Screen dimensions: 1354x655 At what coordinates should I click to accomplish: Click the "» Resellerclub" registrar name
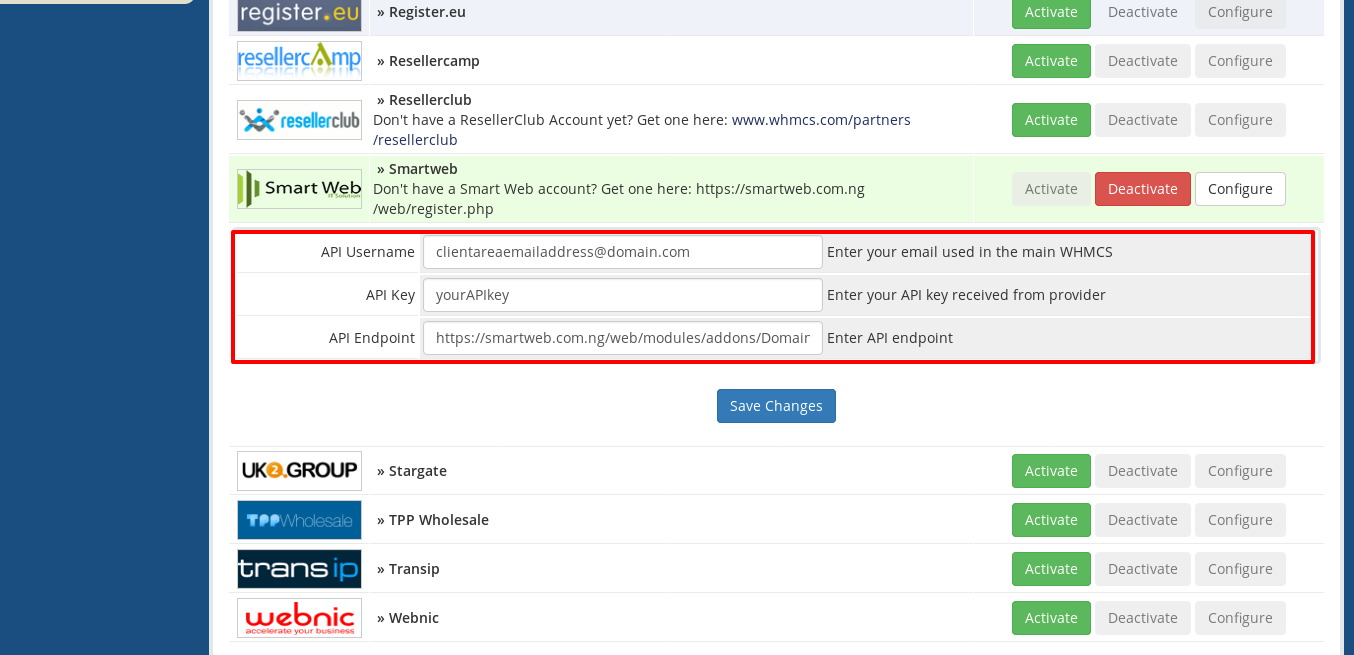[424, 100]
